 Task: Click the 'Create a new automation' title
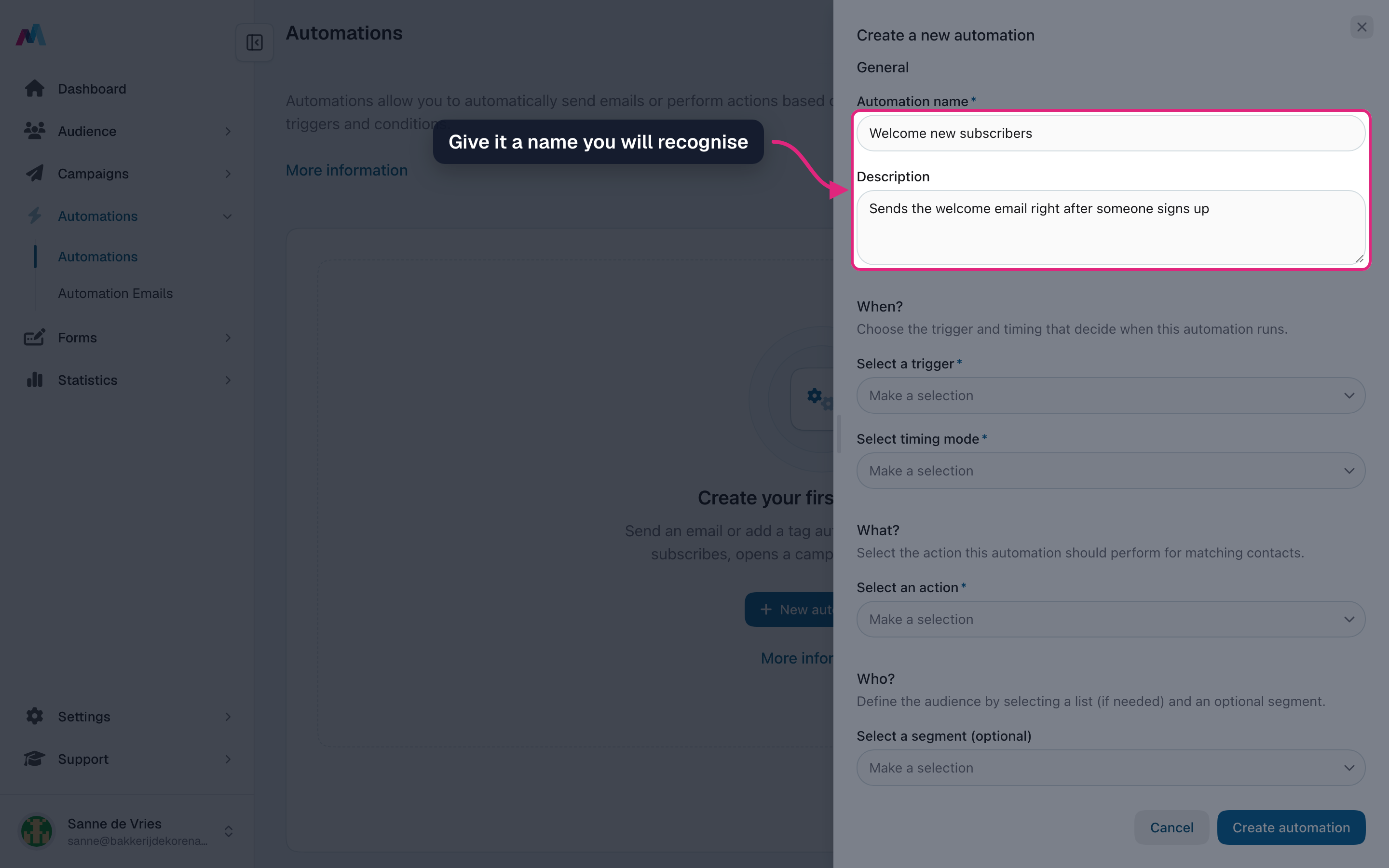[x=945, y=35]
